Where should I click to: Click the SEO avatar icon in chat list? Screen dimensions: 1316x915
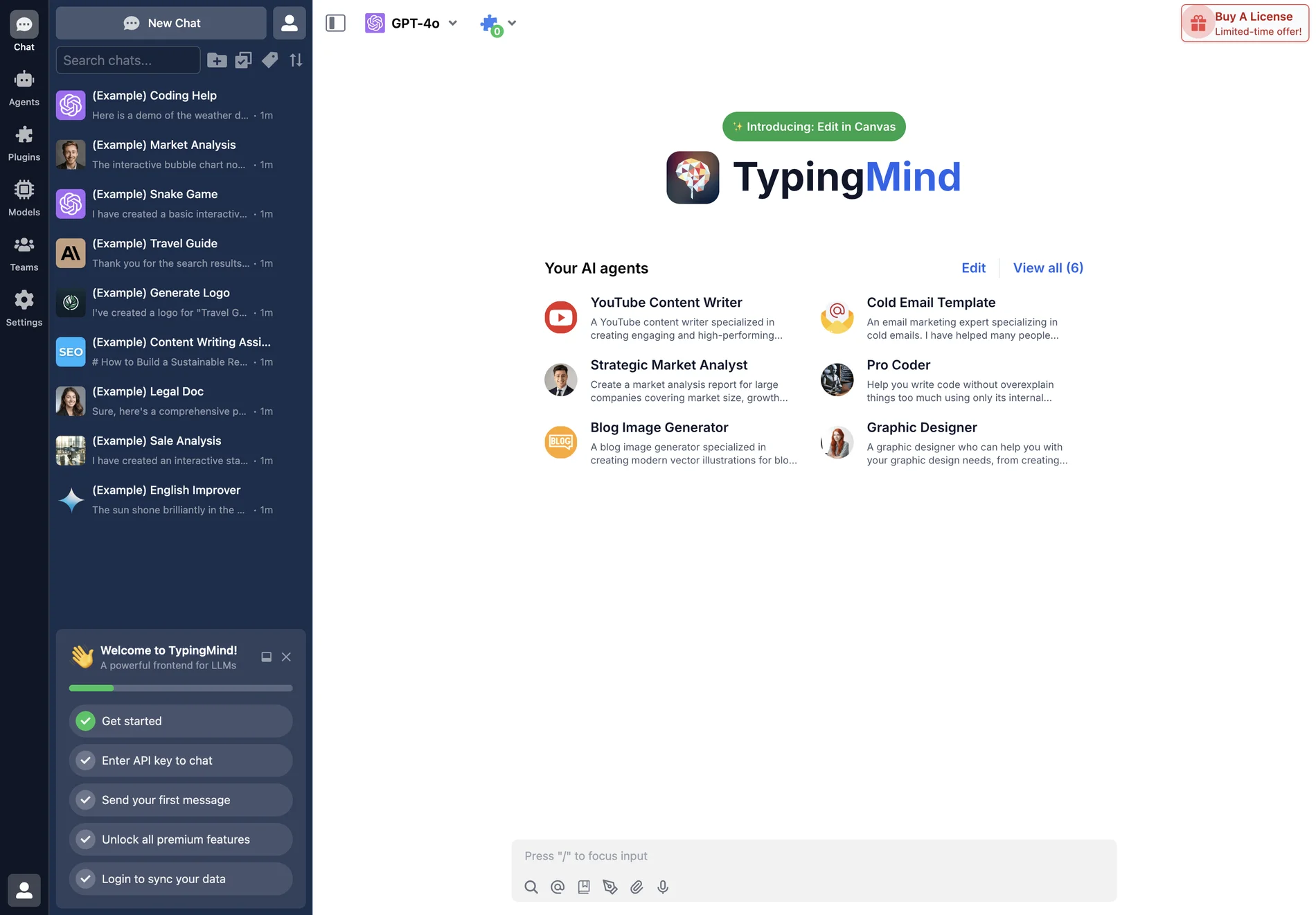pos(71,352)
